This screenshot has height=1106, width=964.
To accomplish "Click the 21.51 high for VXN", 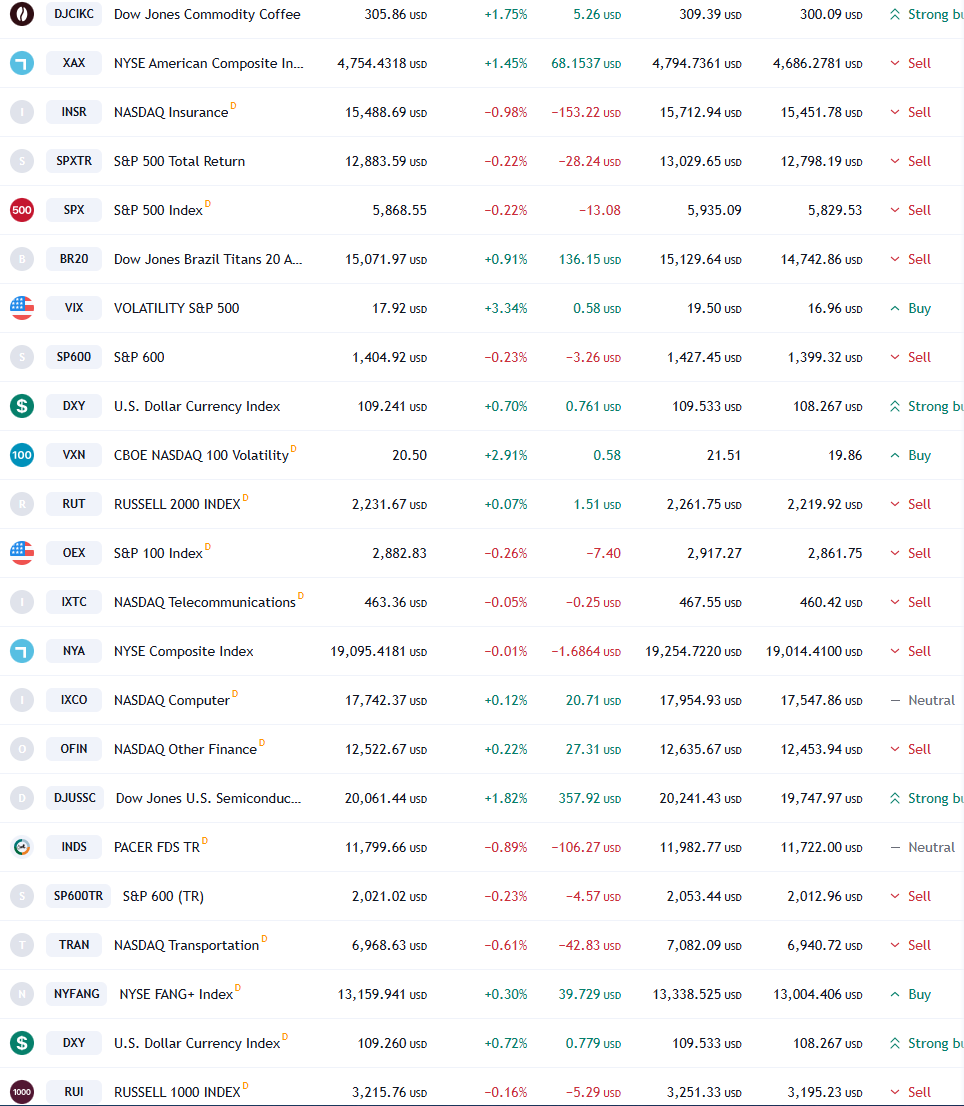I will coord(724,455).
